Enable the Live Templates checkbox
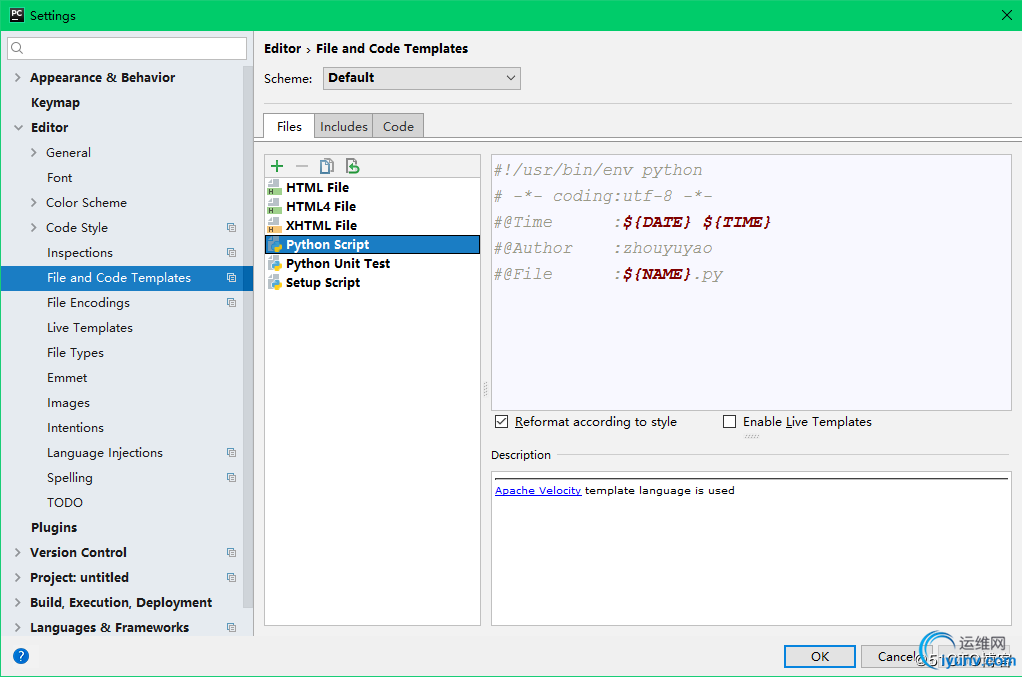The image size is (1022, 677). (729, 422)
